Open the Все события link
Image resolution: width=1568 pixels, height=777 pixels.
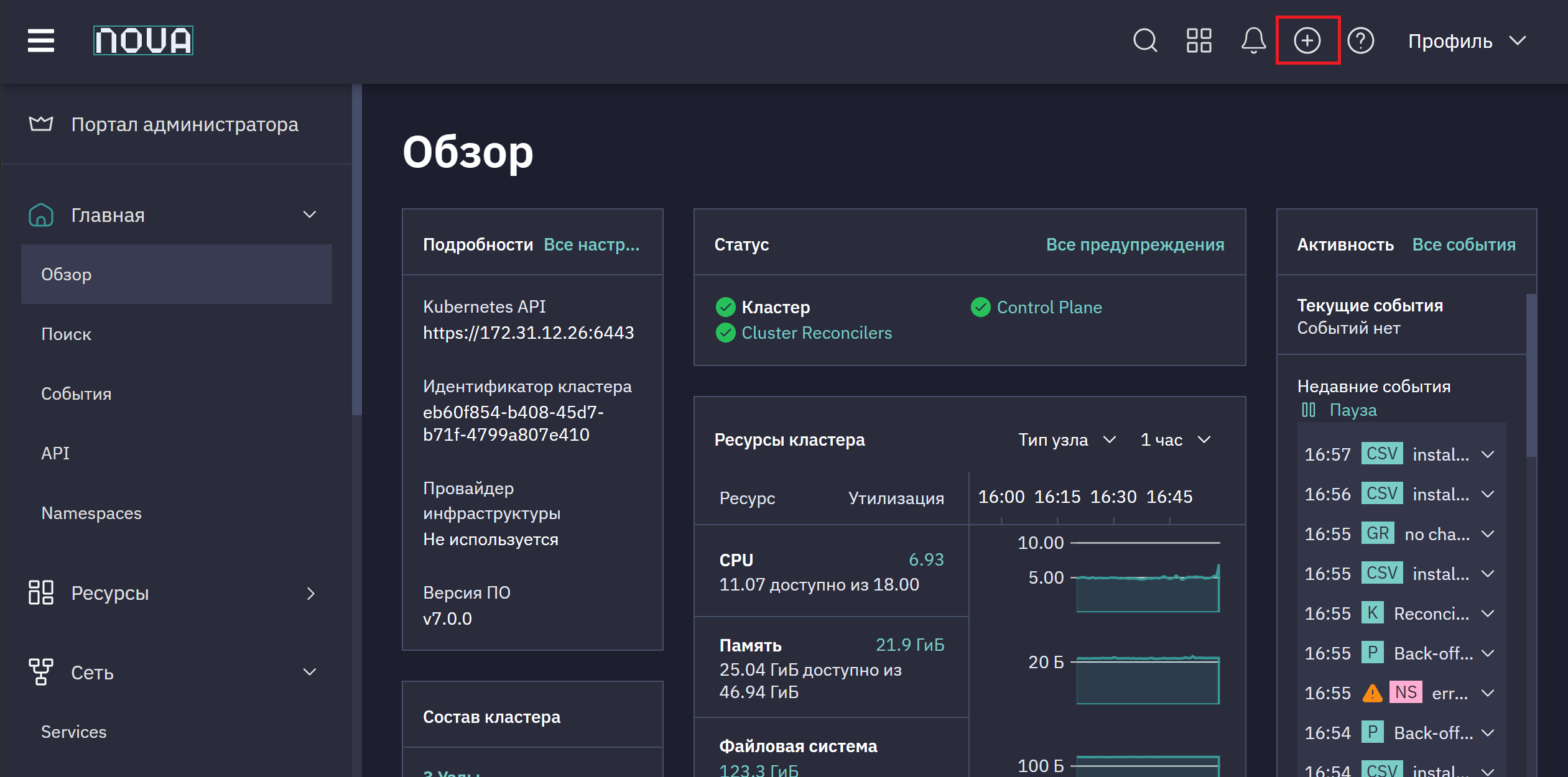click(x=1464, y=244)
